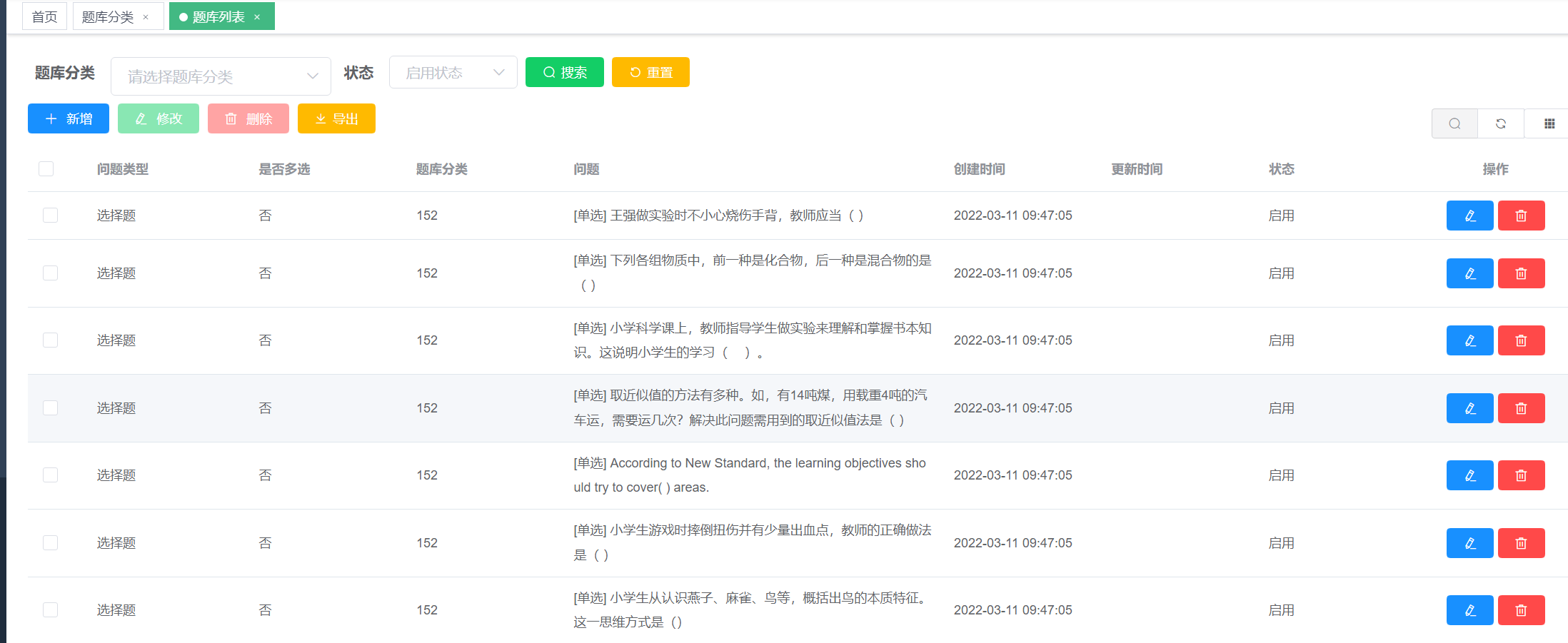Screen dimensions: 1568x643
Task: Click the 问题 column header
Action: pyautogui.click(x=587, y=169)
